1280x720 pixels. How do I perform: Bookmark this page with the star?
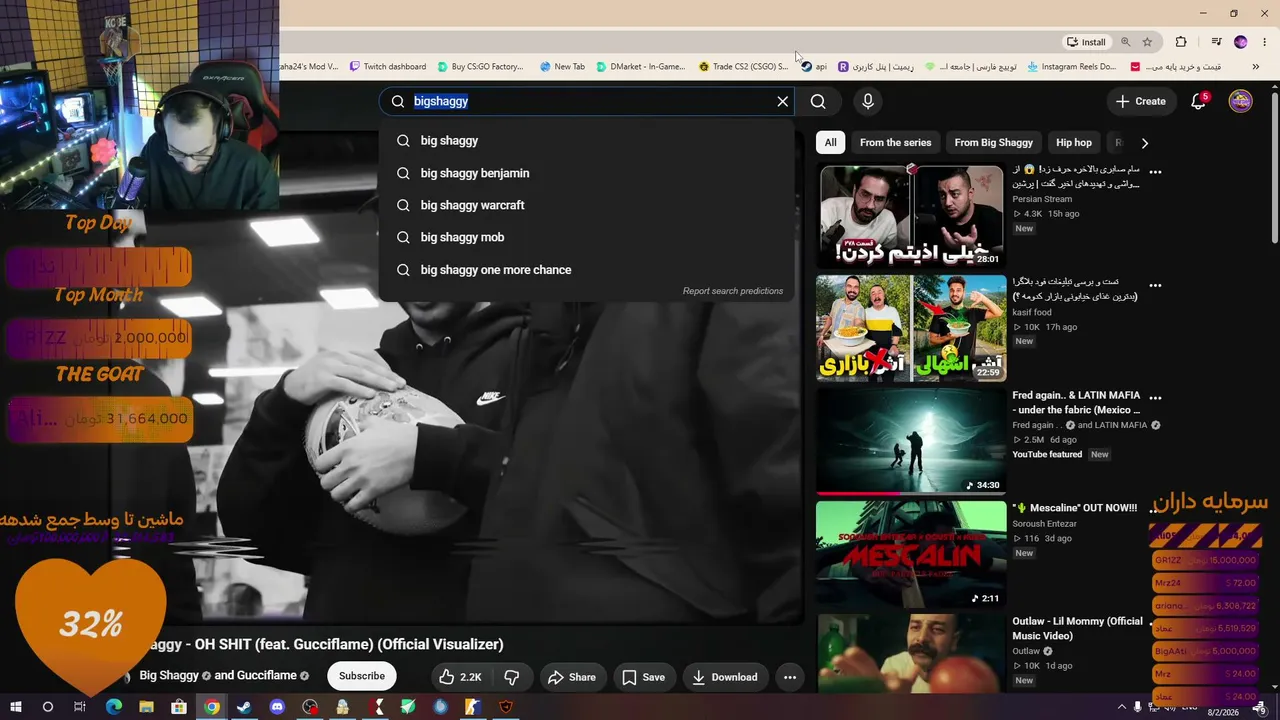[1148, 42]
